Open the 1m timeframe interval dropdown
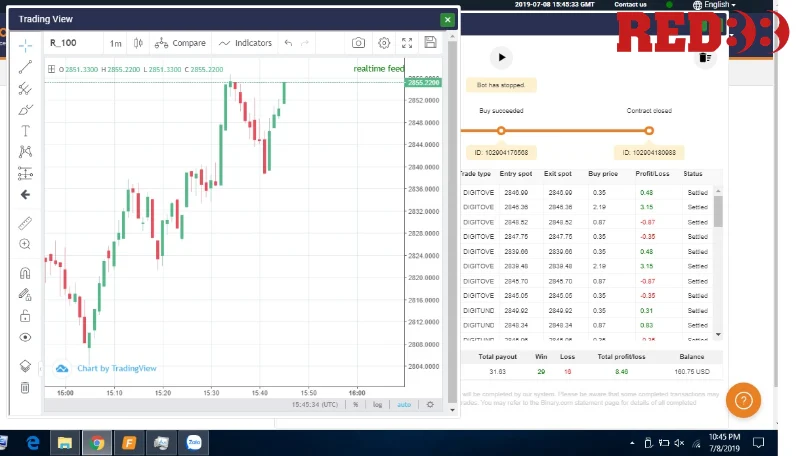The height and width of the screenshot is (456, 800). tap(116, 43)
